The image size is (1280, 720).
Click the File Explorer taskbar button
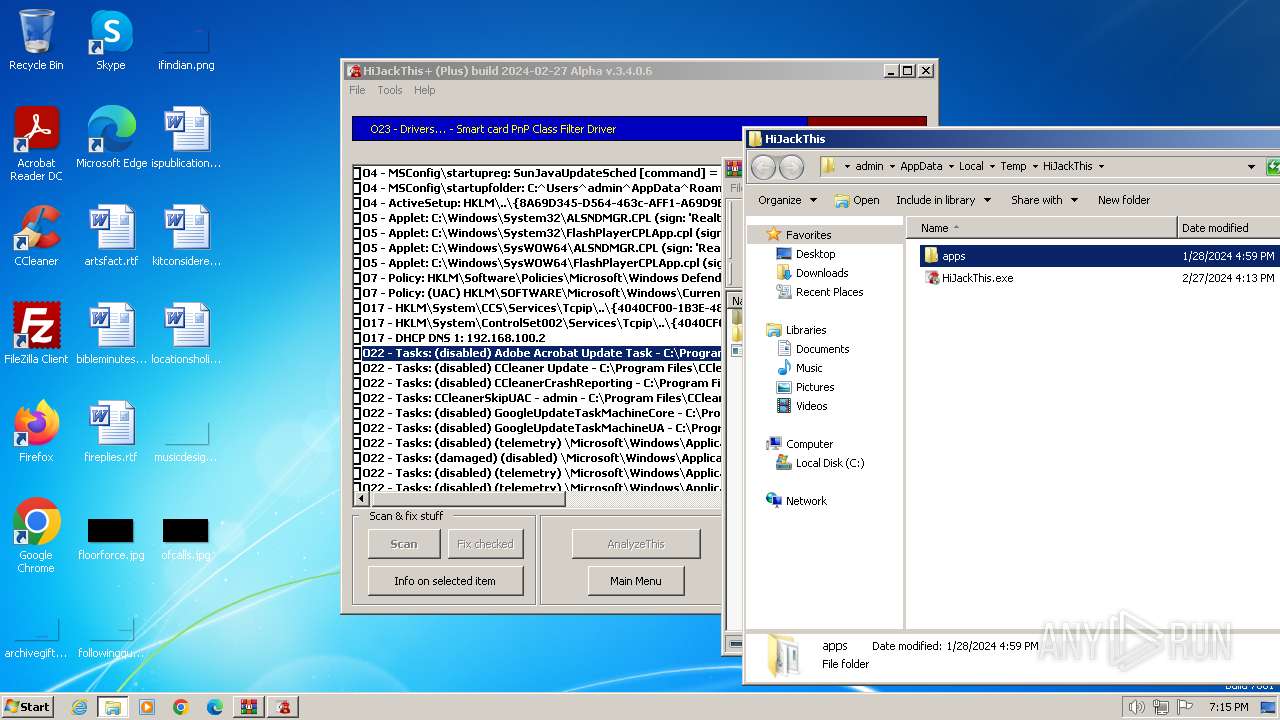coord(113,707)
